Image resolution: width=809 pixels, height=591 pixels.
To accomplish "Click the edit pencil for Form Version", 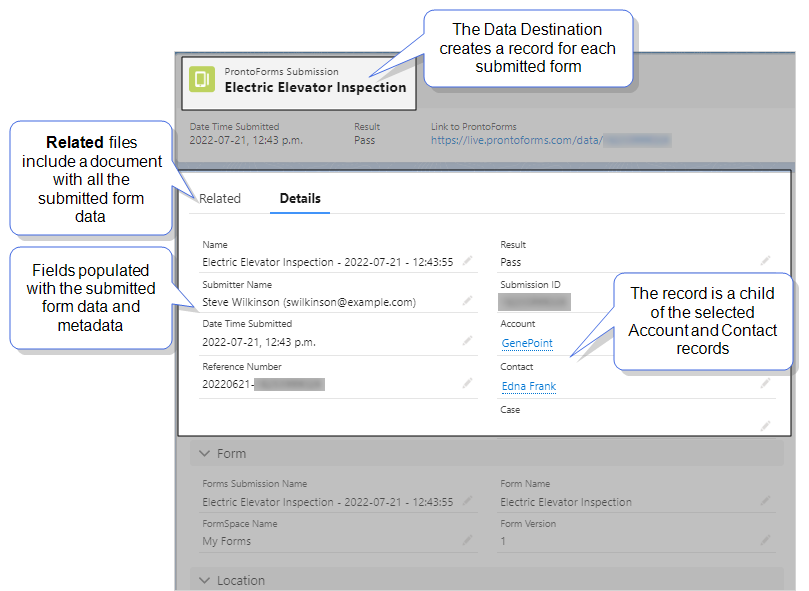I will click(x=765, y=540).
